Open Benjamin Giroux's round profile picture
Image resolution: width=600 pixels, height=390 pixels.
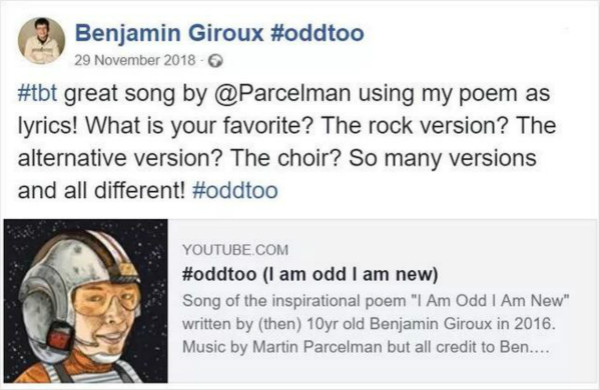coord(41,41)
